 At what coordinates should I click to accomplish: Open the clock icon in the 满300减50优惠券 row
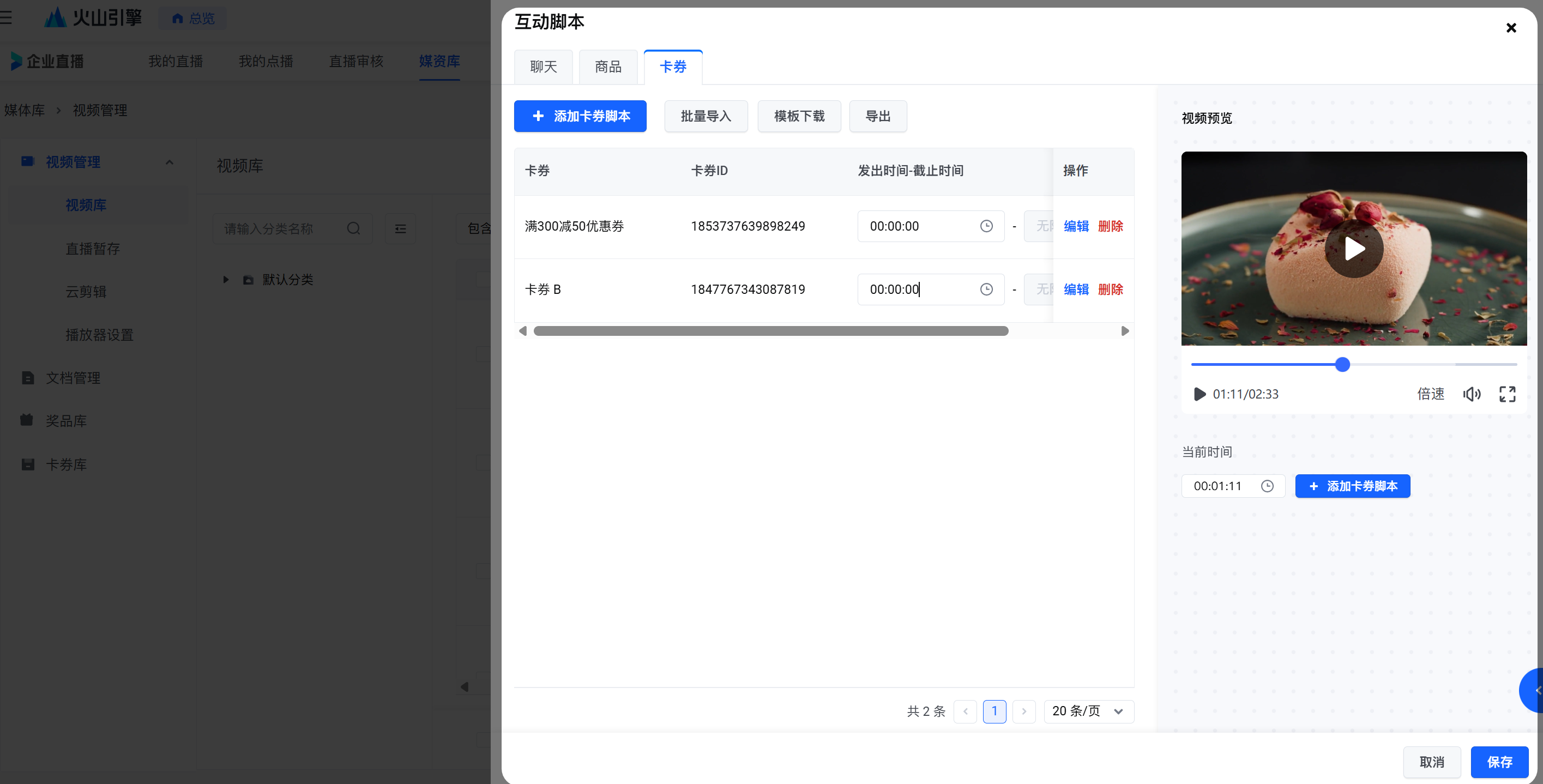[x=986, y=226]
